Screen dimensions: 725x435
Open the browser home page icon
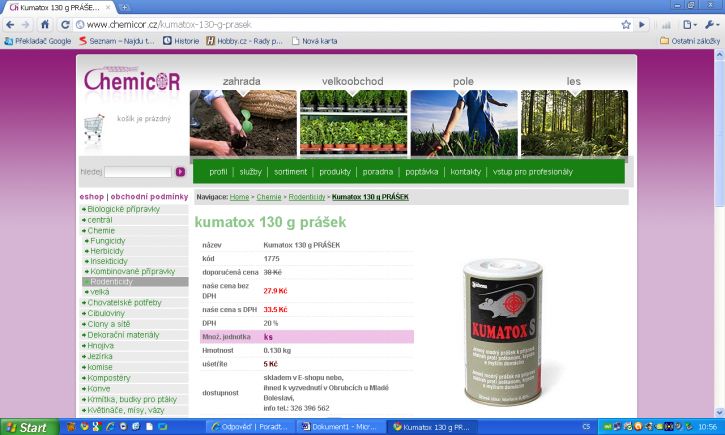coord(45,25)
